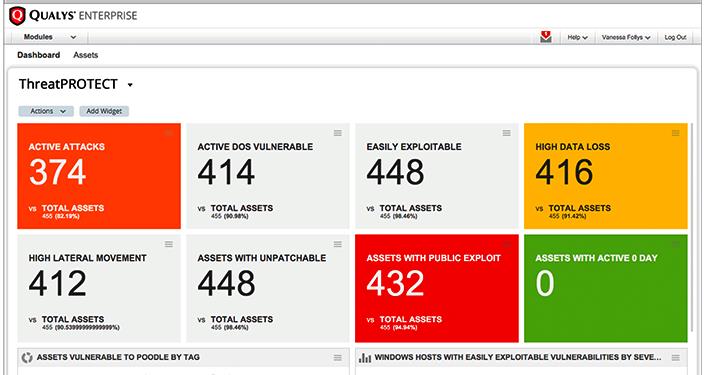Click Total Assets under High Lateral Movement
Image resolution: width=707 pixels, height=375 pixels.
[x=73, y=319]
